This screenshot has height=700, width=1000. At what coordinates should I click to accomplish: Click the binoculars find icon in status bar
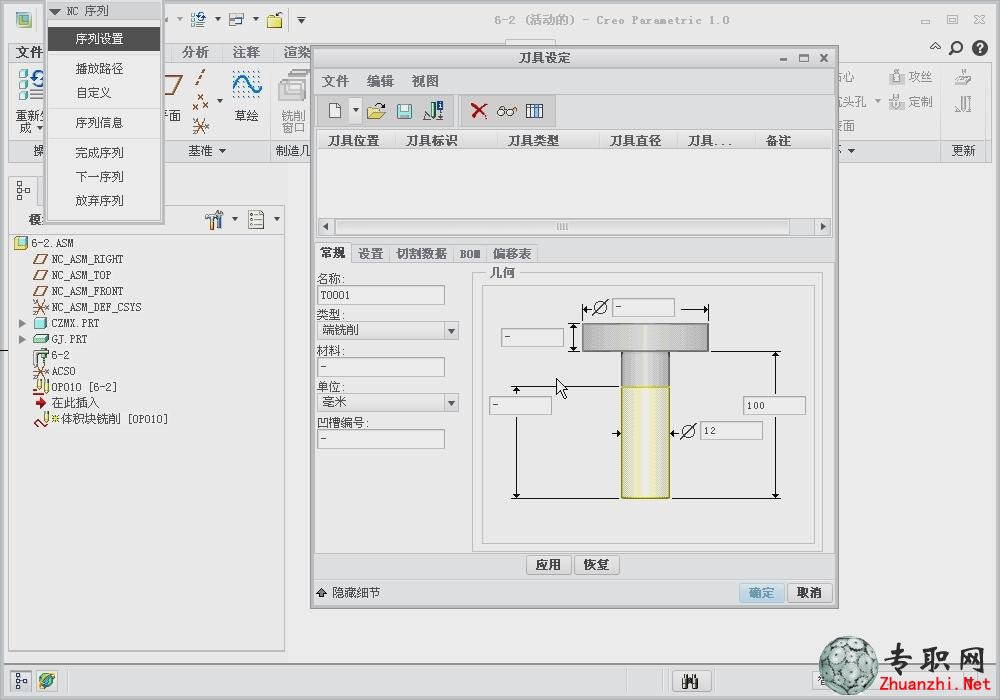coord(690,682)
